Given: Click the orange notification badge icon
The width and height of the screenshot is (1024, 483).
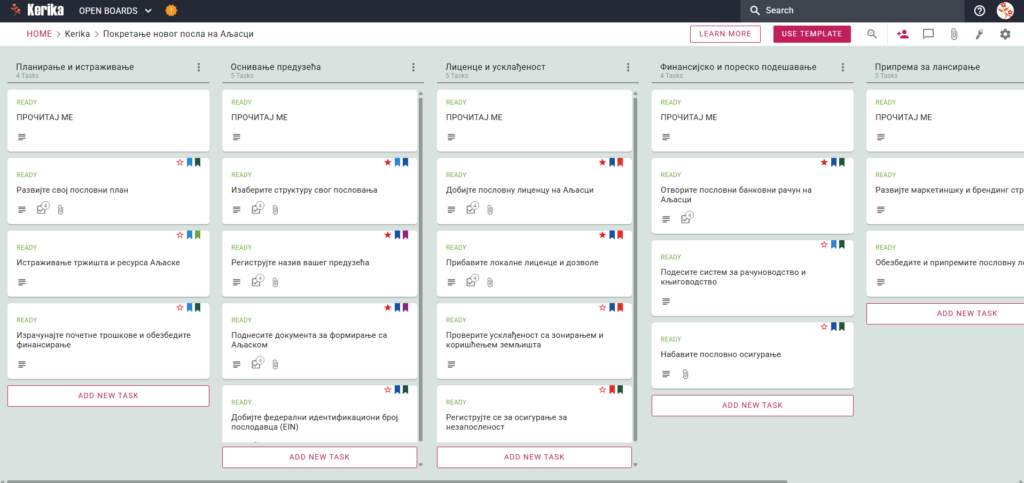Looking at the screenshot, I should (171, 10).
